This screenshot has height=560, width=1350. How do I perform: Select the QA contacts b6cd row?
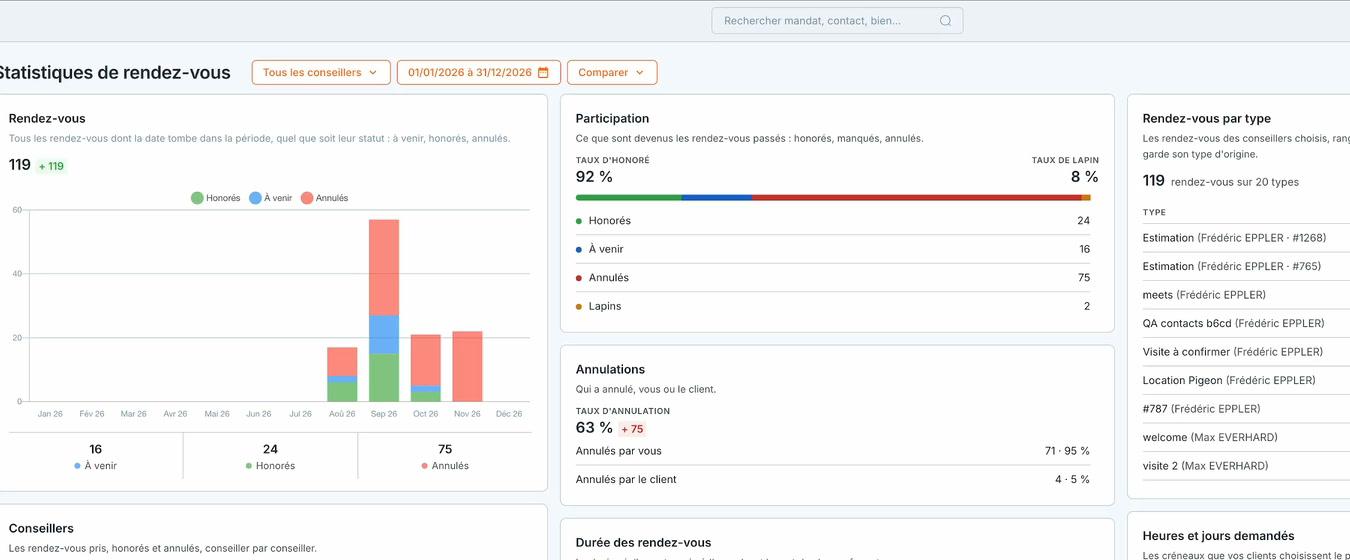tap(1246, 323)
